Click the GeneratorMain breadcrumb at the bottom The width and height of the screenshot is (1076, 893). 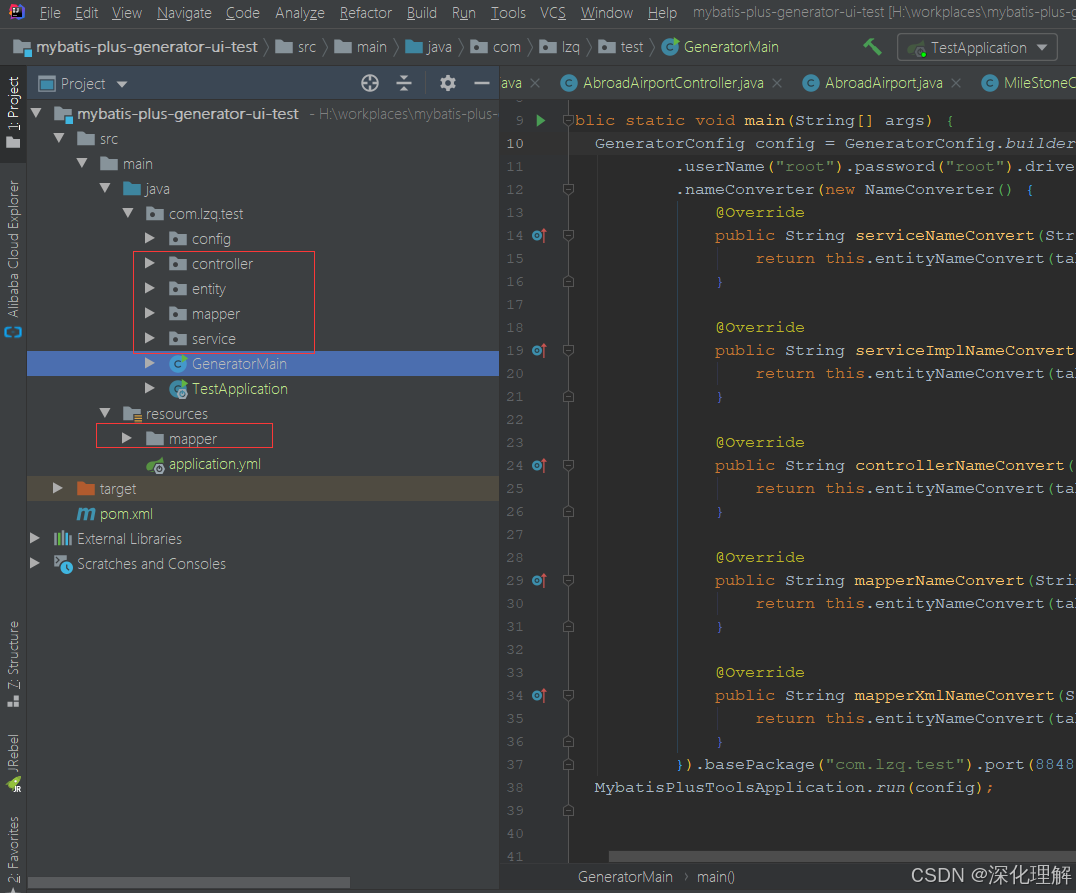[x=625, y=875]
